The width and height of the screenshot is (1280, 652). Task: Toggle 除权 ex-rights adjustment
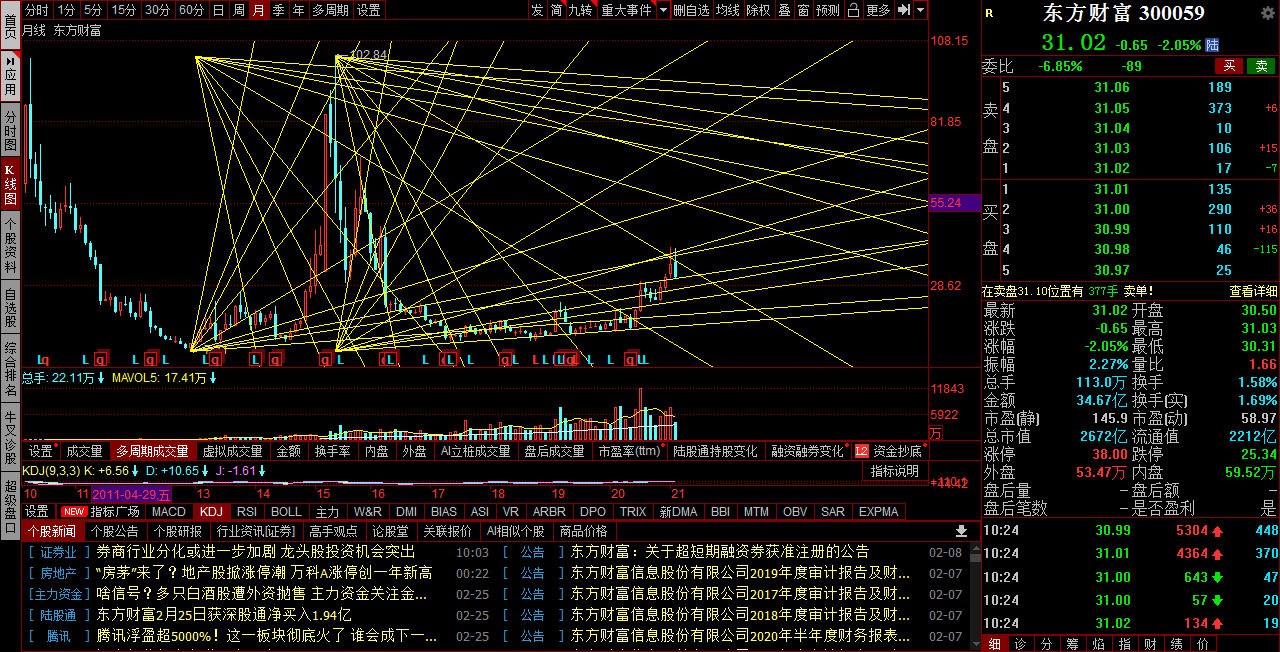coord(759,10)
